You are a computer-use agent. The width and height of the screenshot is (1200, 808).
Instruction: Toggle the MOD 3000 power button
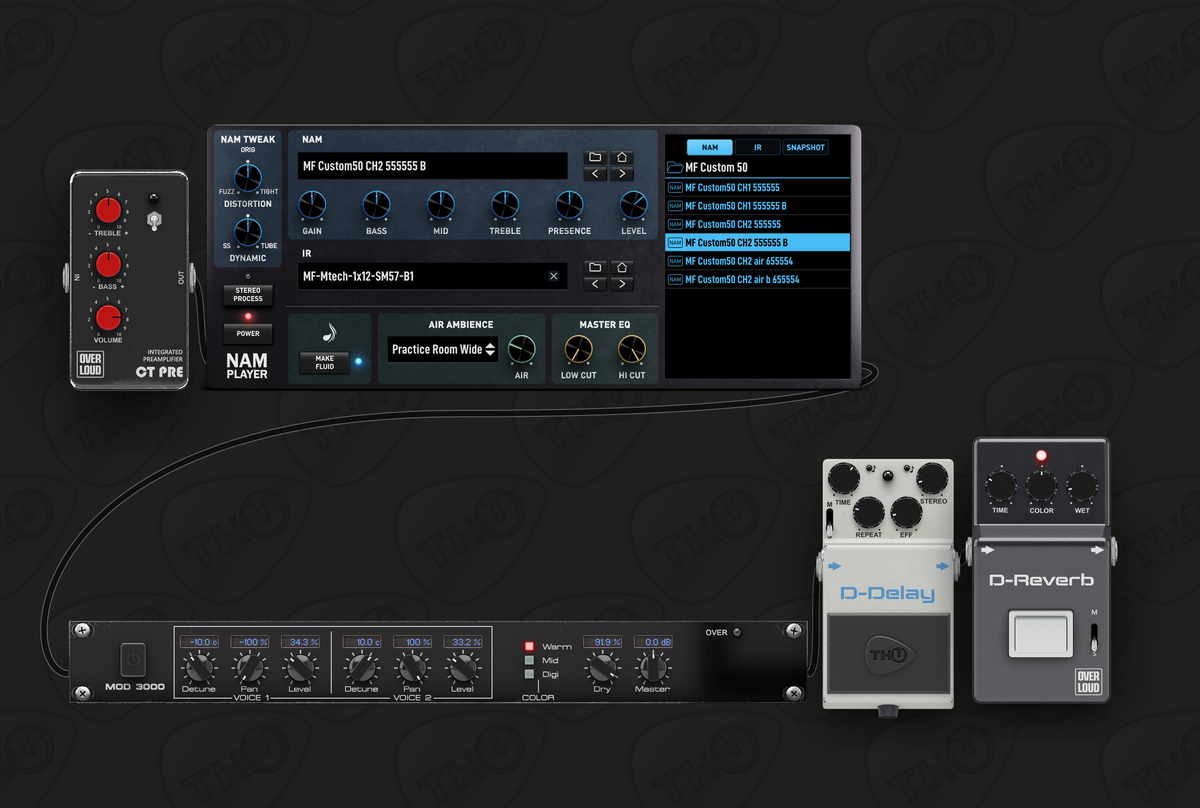[133, 660]
